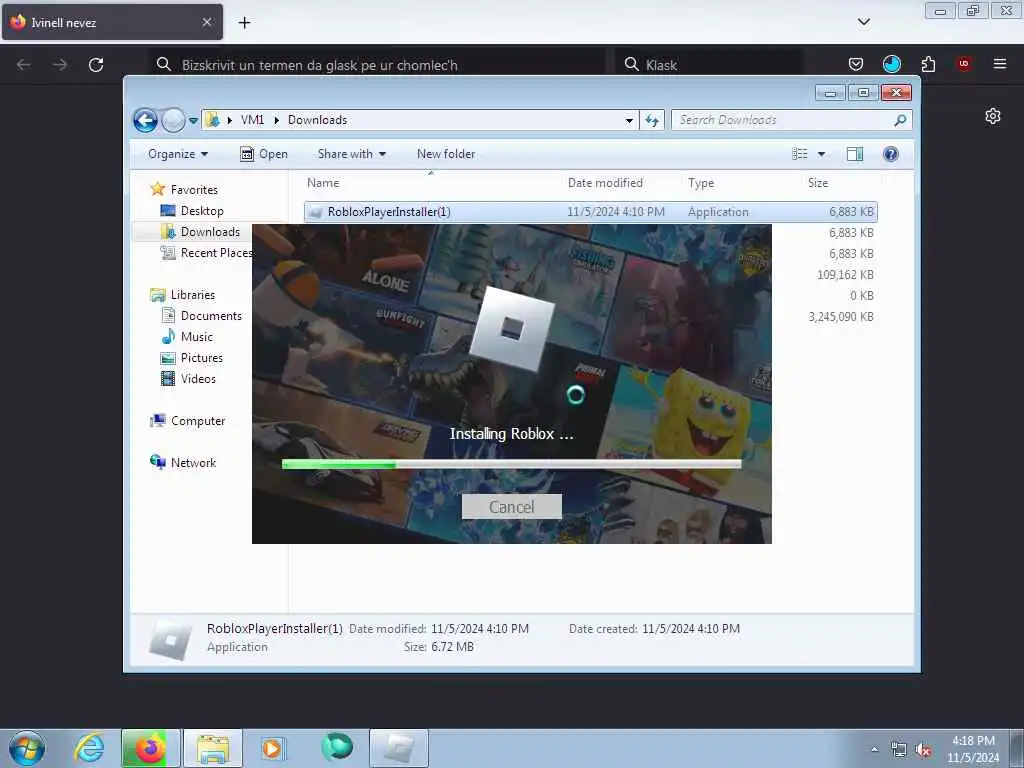1024x768 pixels.
Task: Open Firefox extensions puzzle icon
Action: [928, 64]
